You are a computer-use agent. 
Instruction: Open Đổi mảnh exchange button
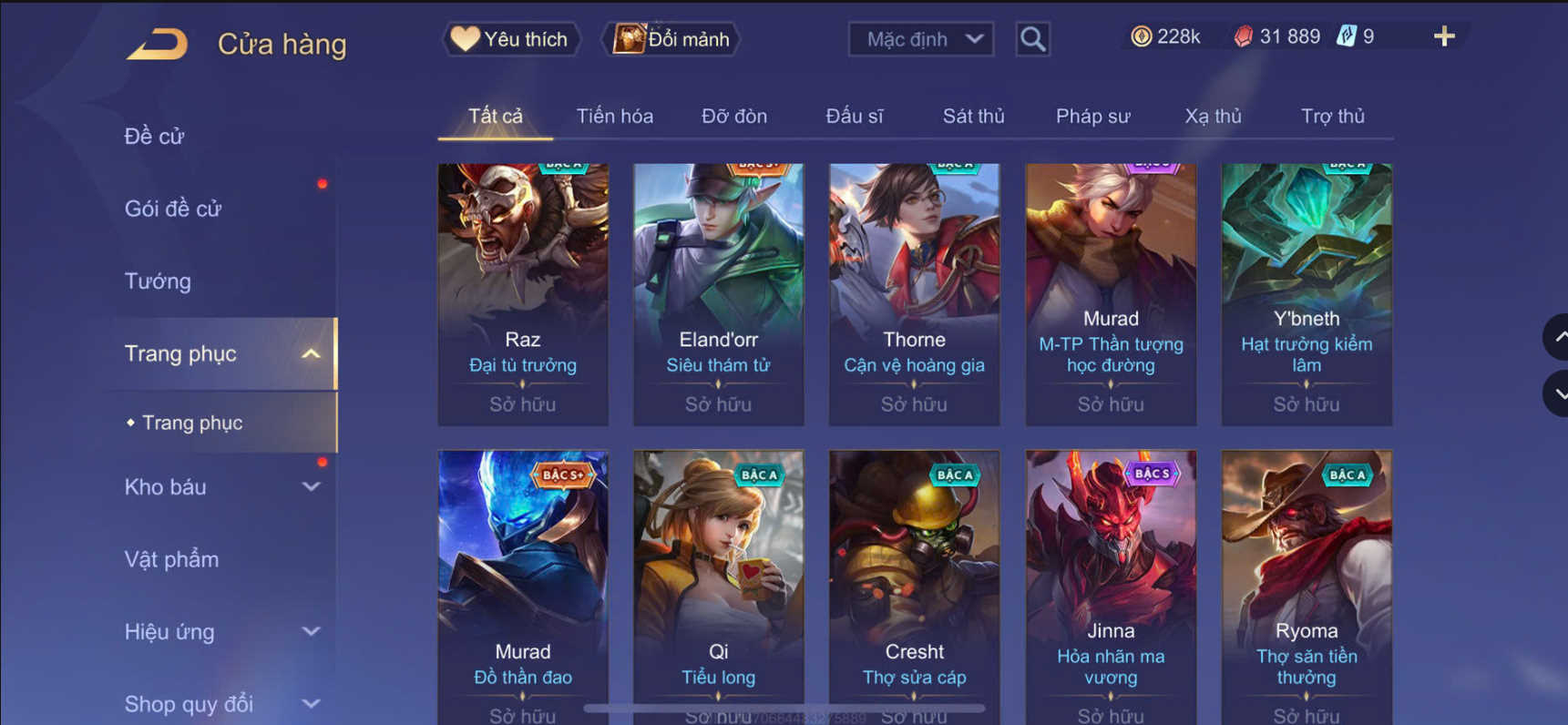671,39
